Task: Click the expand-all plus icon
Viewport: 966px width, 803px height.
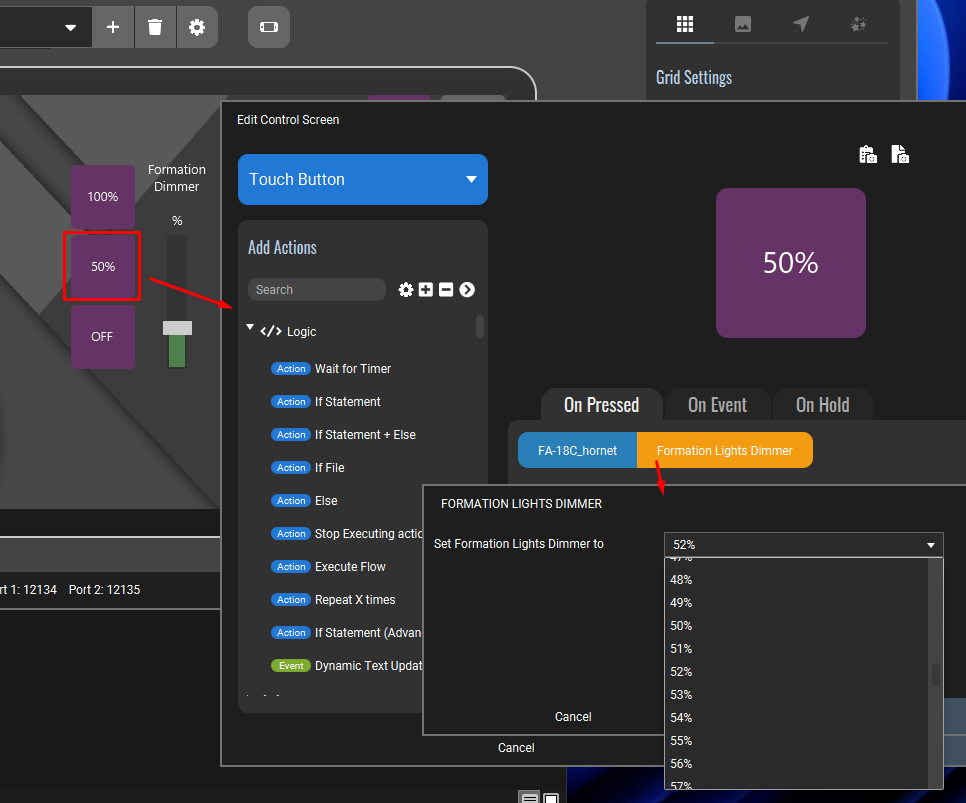Action: pos(426,290)
